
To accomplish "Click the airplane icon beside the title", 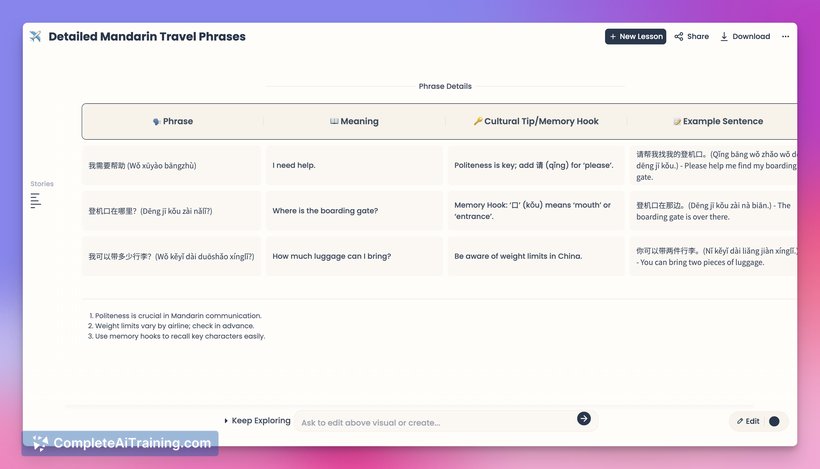I will [36, 37].
